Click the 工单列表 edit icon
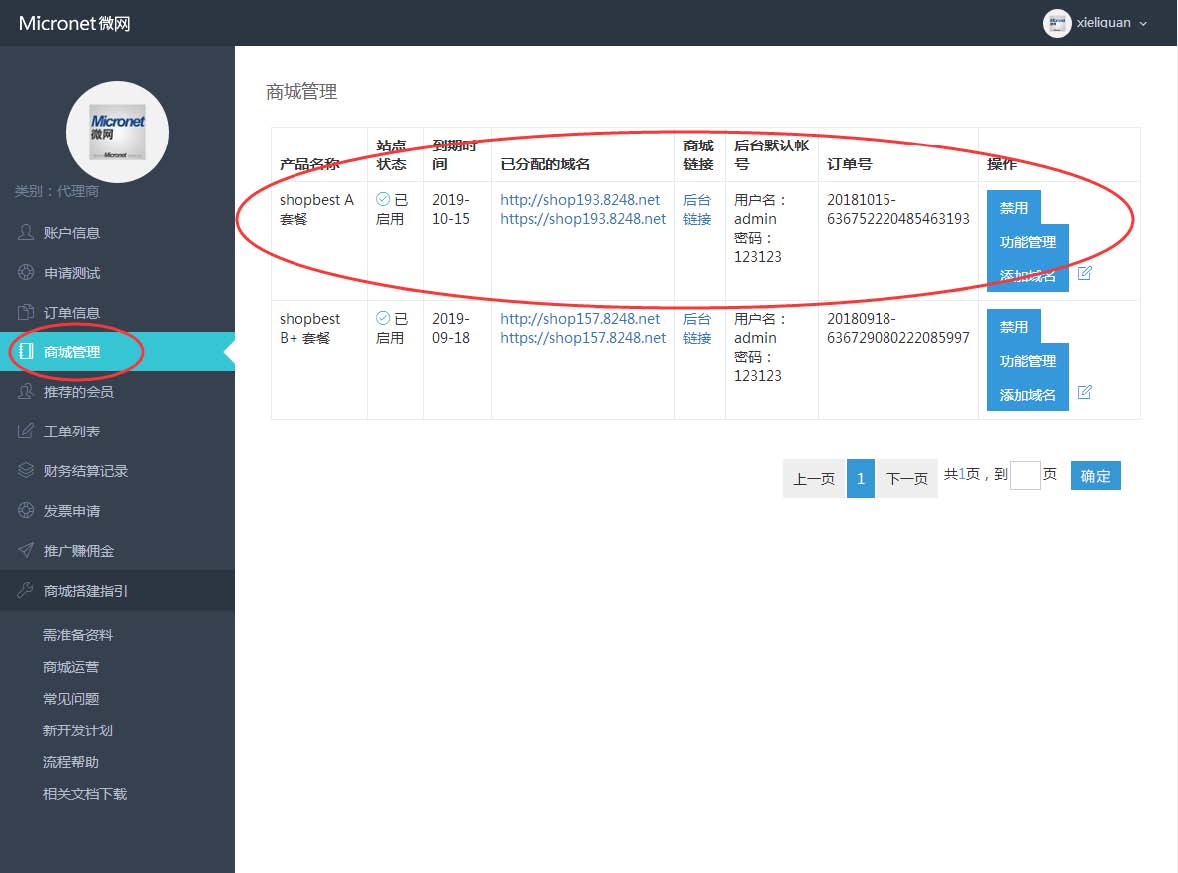The image size is (1178, 873). (26, 430)
